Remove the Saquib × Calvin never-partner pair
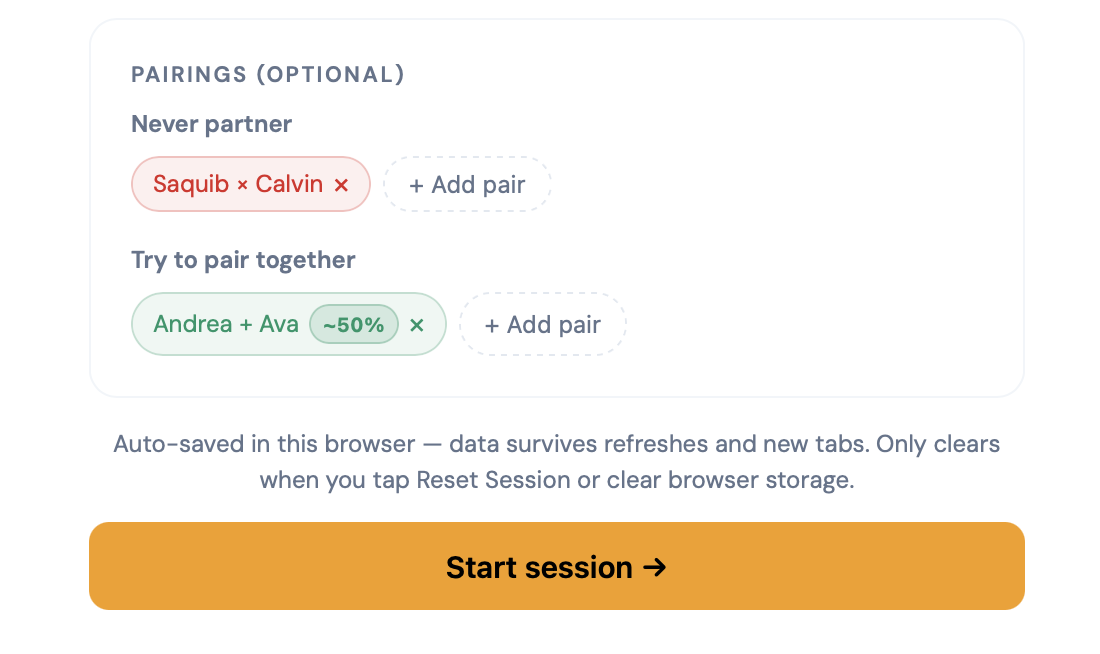 click(x=341, y=185)
